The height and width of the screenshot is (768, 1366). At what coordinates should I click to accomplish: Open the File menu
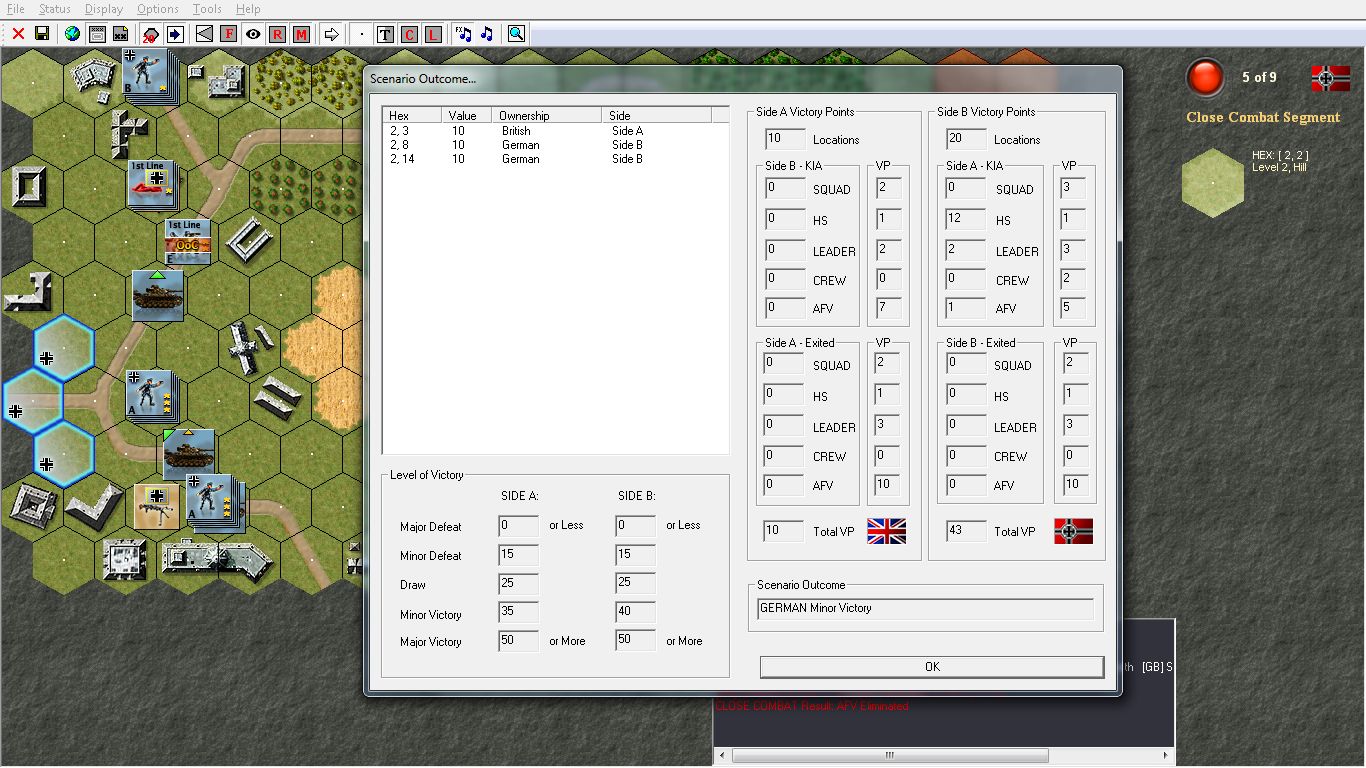(x=15, y=9)
